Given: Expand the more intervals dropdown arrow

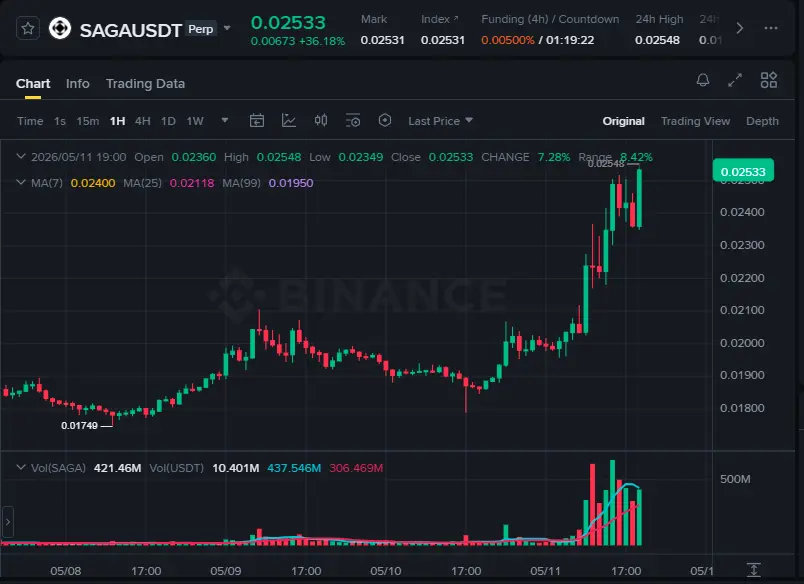Looking at the screenshot, I should pos(225,120).
